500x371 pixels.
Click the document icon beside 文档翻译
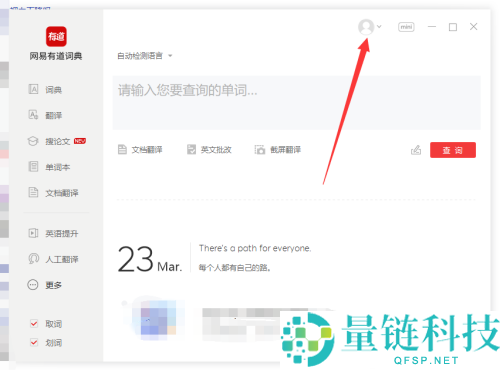(122, 149)
